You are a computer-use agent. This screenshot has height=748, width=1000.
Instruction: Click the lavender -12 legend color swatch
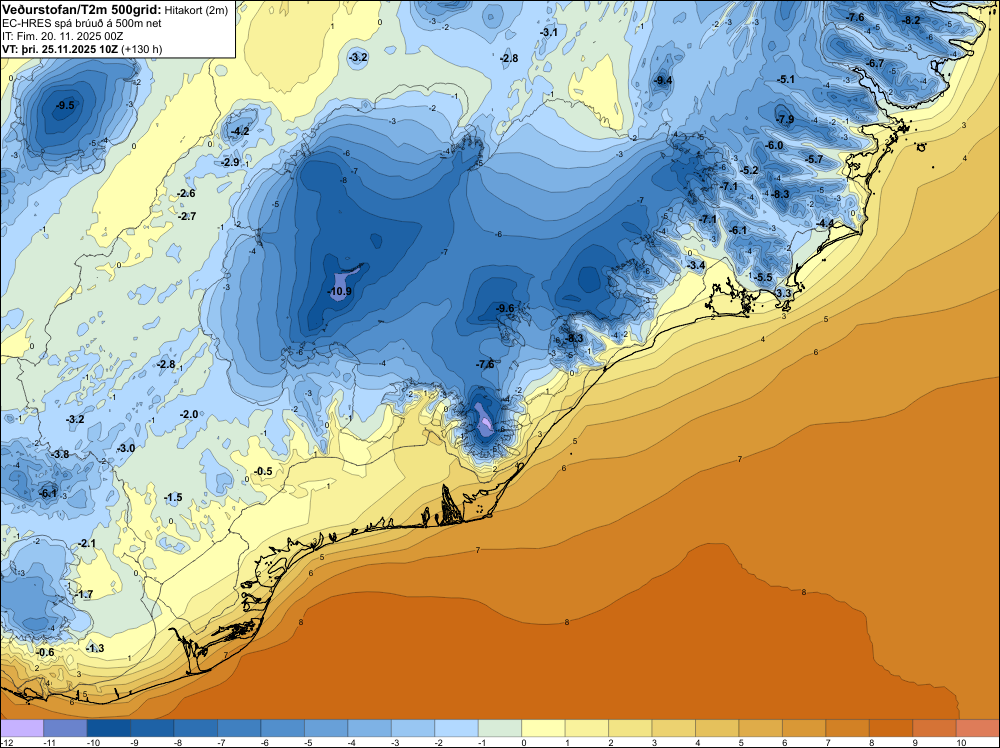coord(22,728)
